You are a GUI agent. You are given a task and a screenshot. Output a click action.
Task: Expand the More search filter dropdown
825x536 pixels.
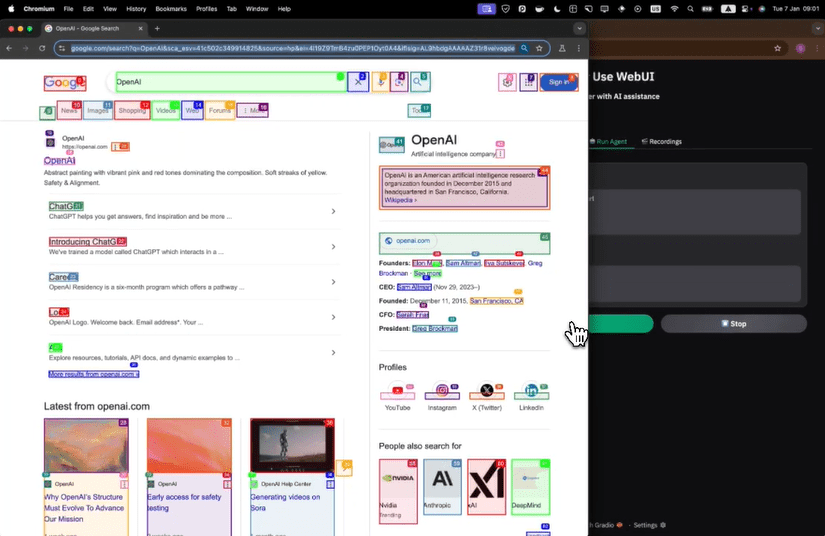253,110
